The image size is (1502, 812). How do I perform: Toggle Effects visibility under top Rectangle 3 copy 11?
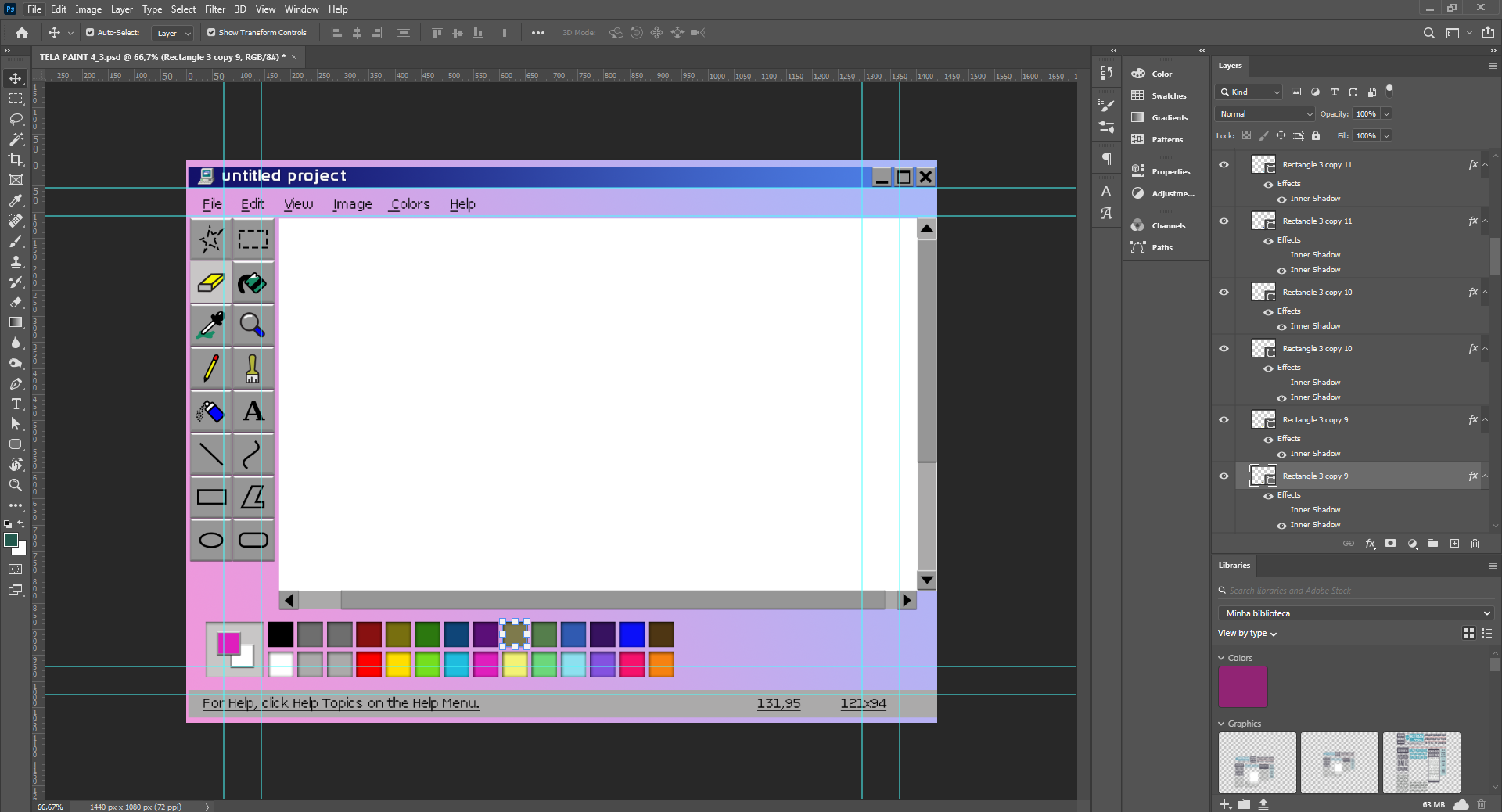pos(1268,185)
